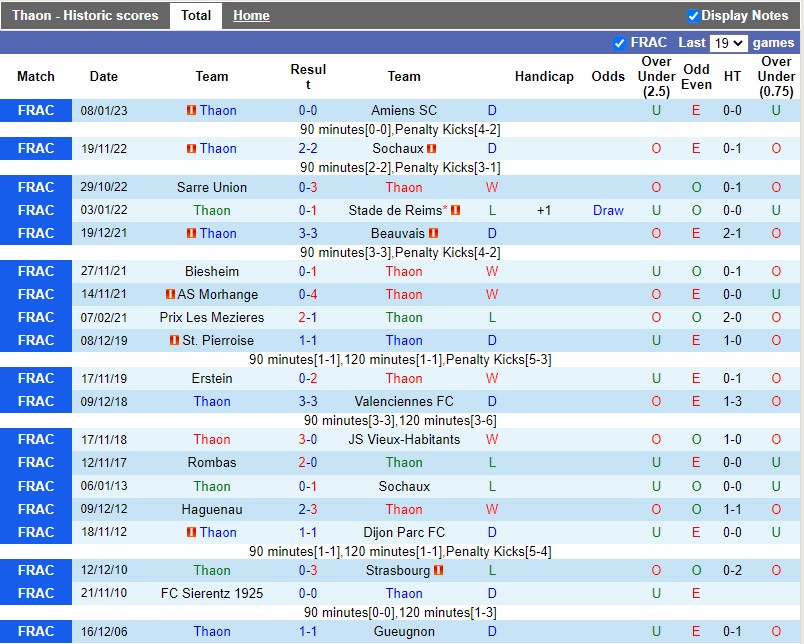Click the card icon next to Stade de Reims

coord(456,211)
